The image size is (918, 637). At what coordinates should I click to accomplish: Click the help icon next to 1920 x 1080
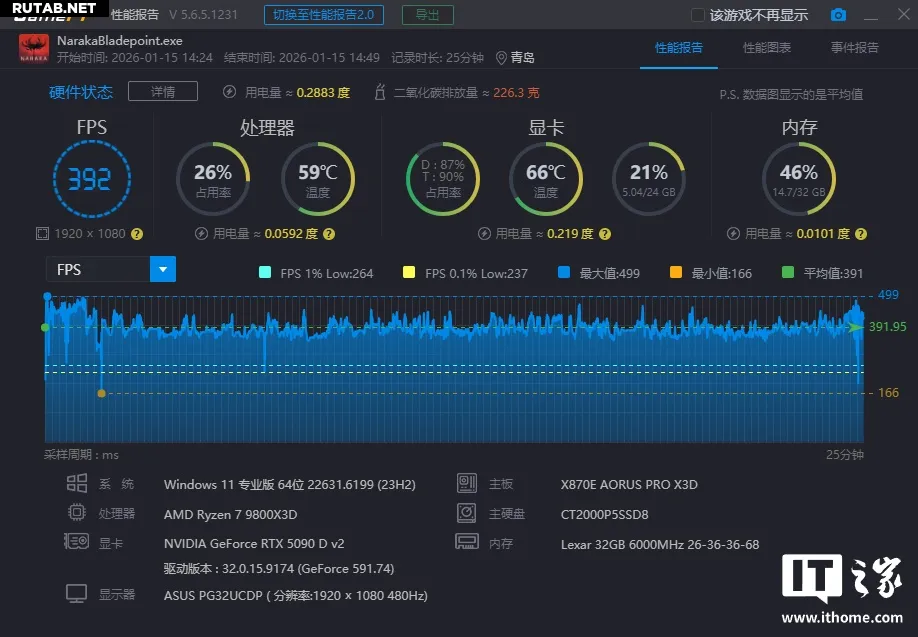pos(137,234)
